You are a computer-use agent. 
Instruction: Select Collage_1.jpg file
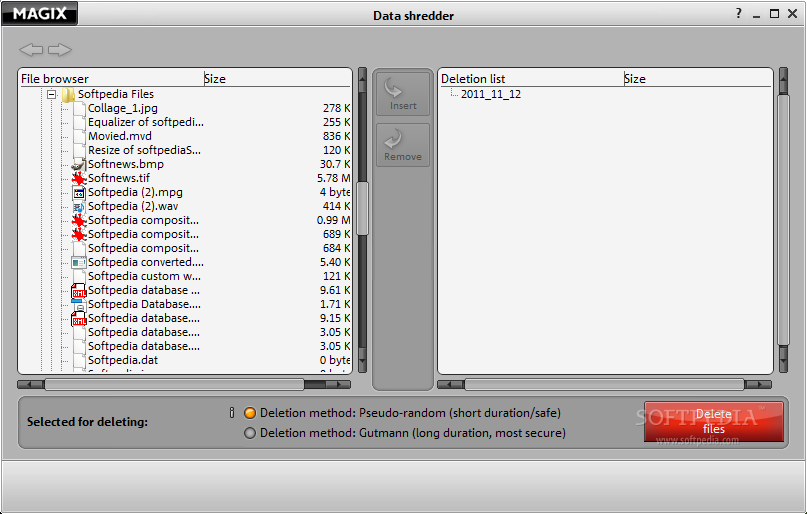122,108
